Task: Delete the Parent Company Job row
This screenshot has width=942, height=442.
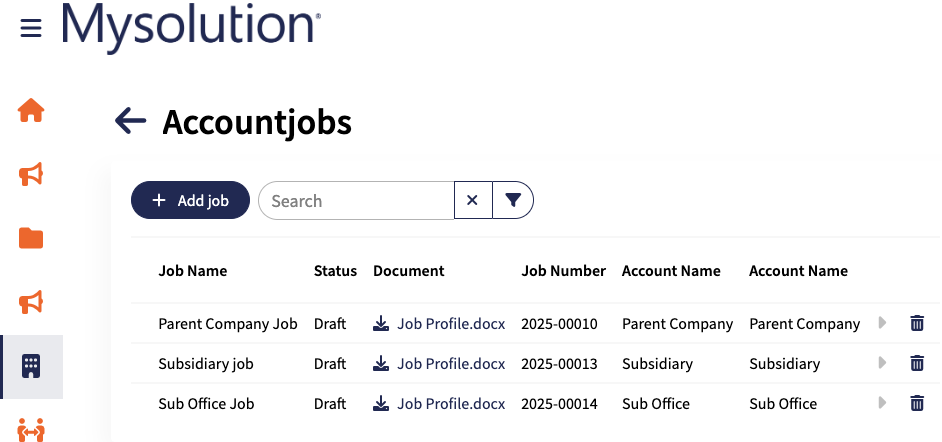Action: pyautogui.click(x=917, y=323)
